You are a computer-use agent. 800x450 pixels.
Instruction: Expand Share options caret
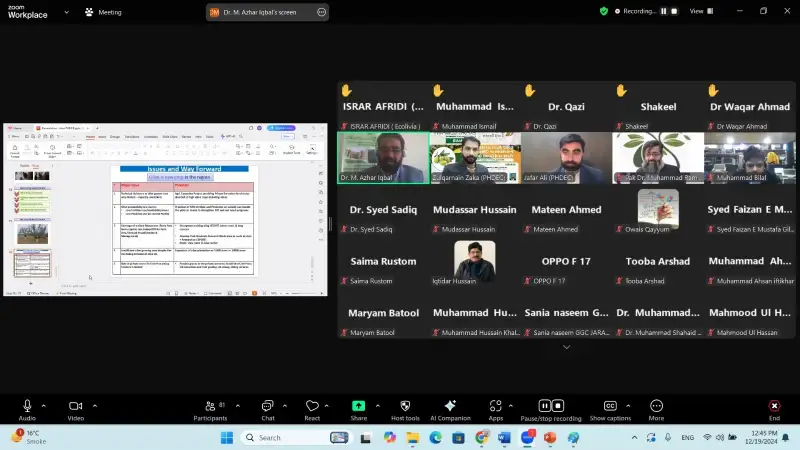(378, 406)
